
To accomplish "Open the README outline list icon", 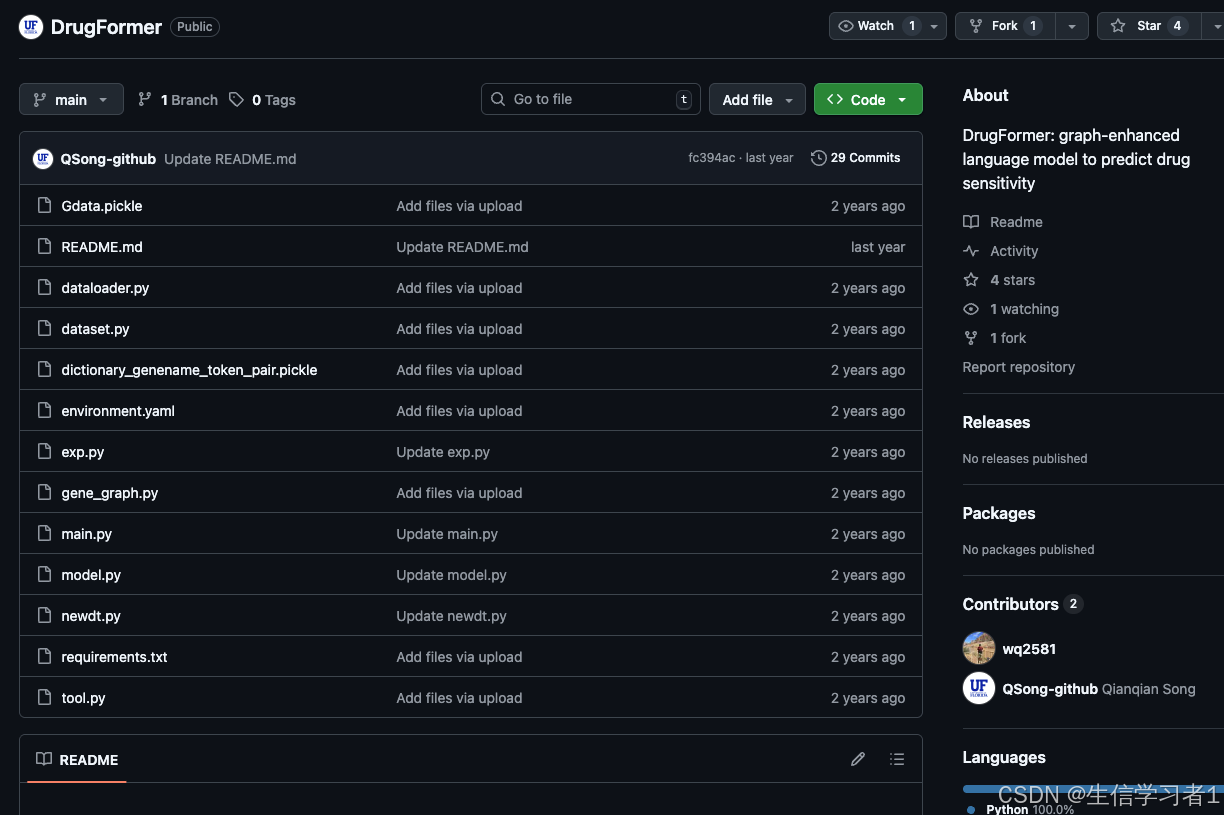I will (897, 759).
